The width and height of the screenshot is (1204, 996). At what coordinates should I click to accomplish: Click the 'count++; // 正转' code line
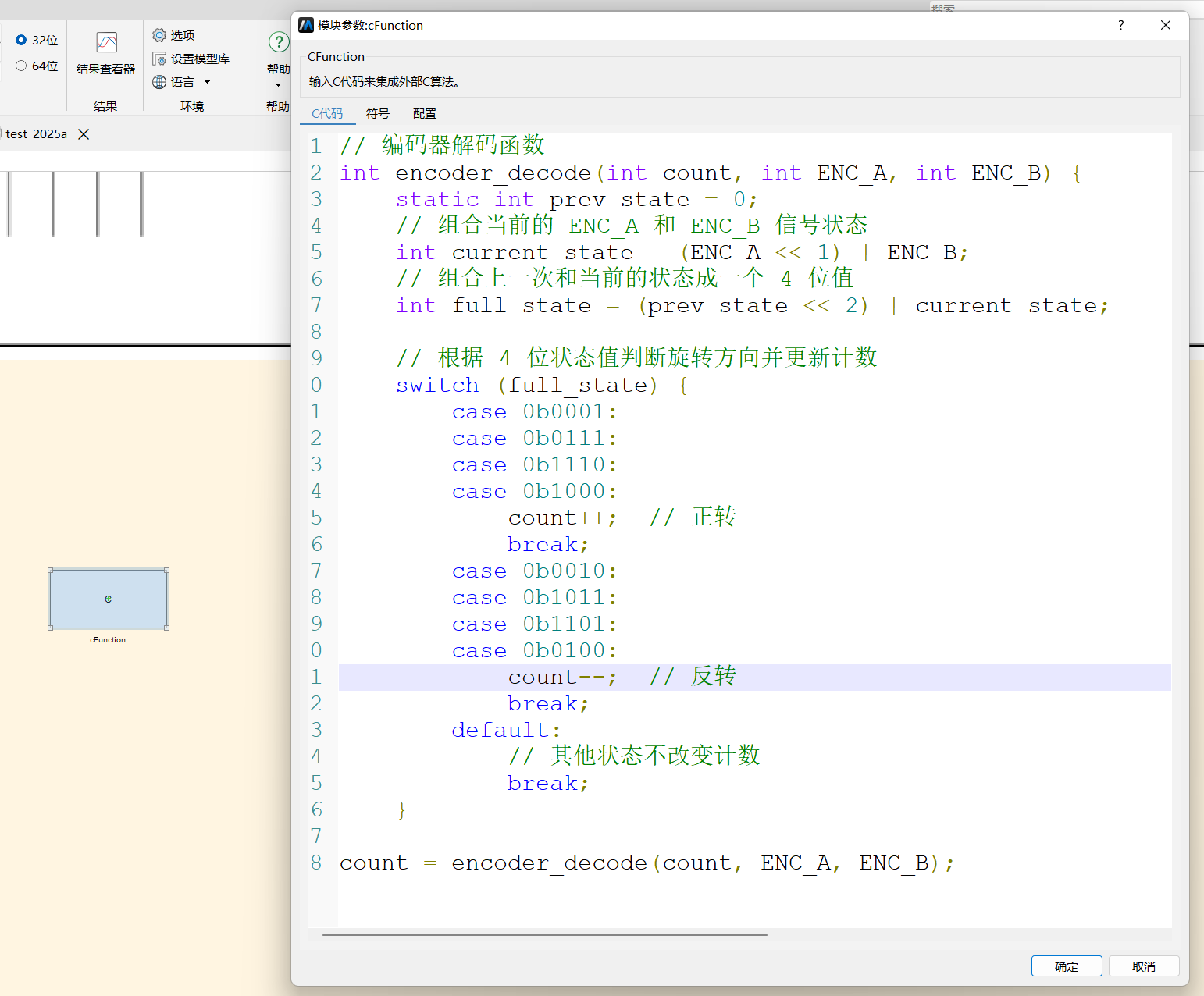tap(622, 518)
